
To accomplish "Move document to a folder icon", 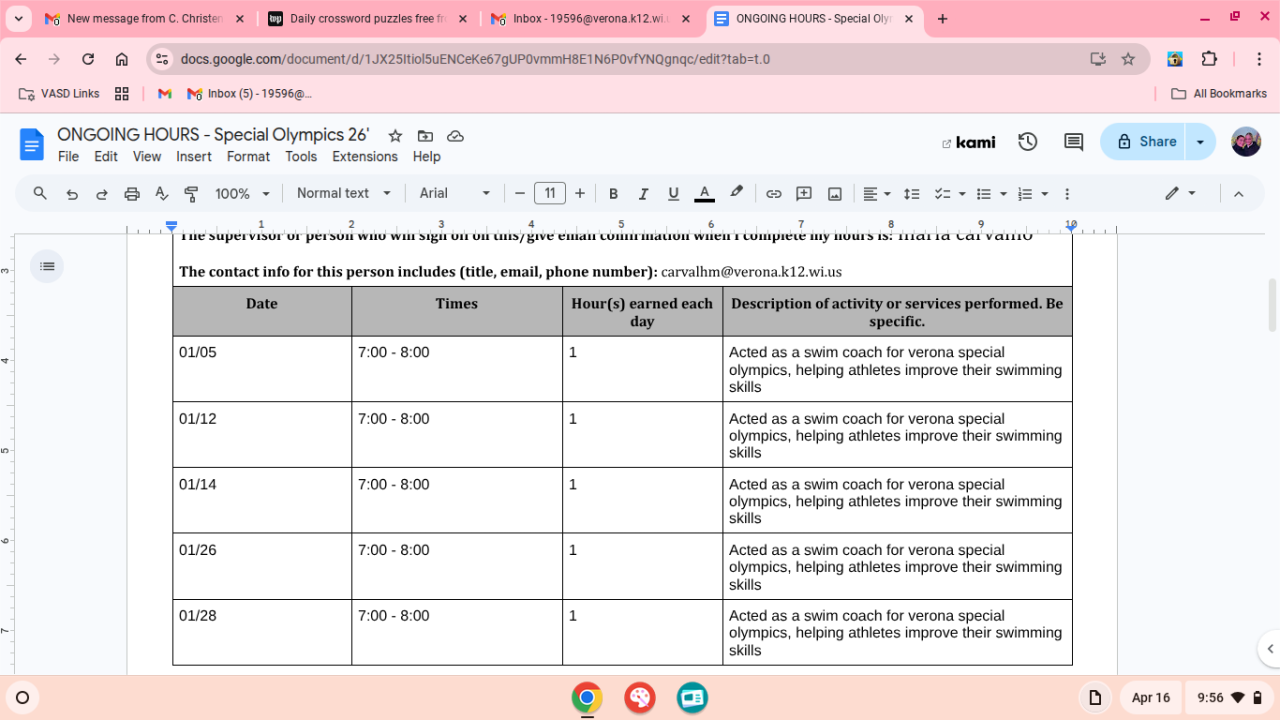I will pos(425,136).
